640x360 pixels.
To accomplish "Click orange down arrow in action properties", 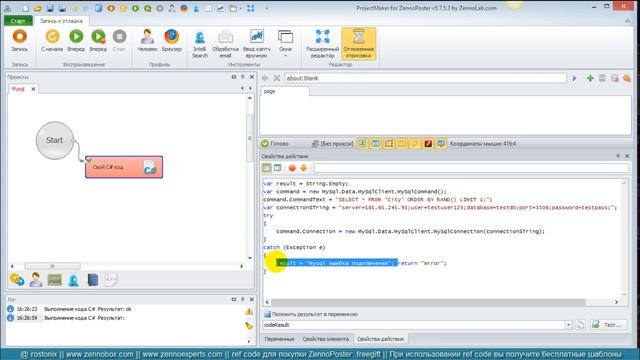I will tap(303, 168).
